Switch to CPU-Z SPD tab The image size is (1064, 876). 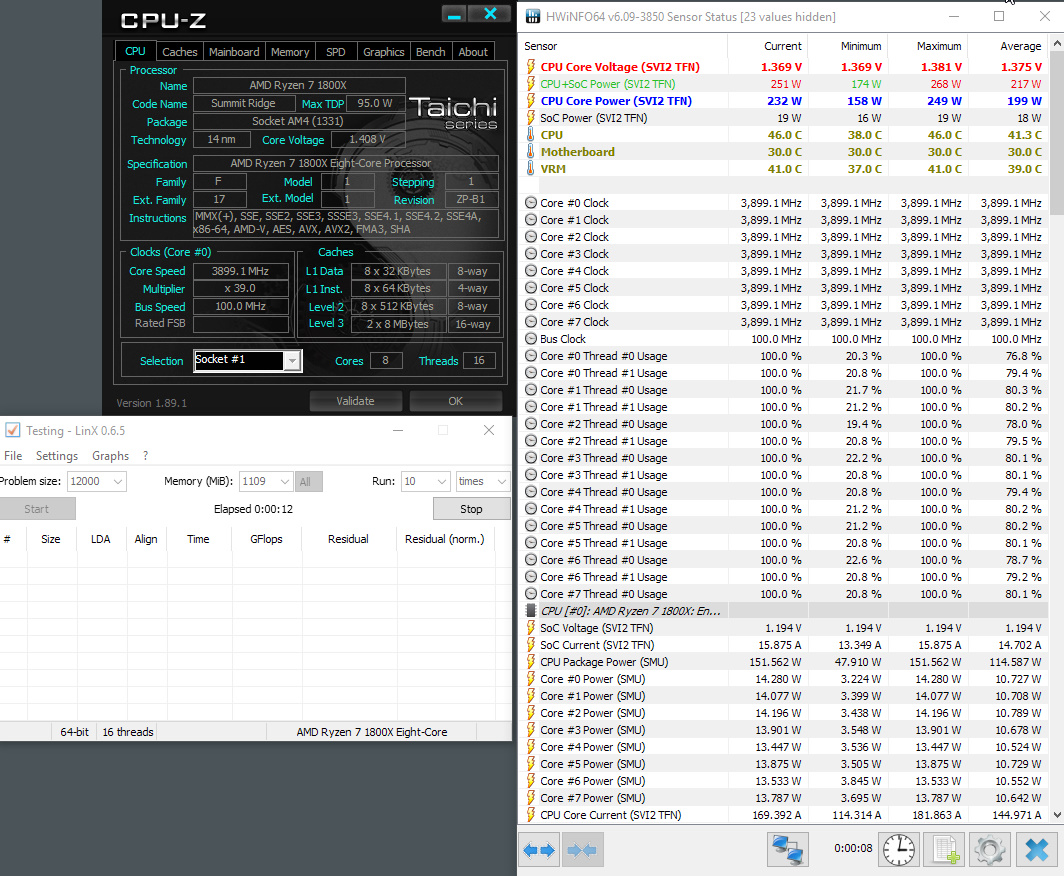(335, 52)
